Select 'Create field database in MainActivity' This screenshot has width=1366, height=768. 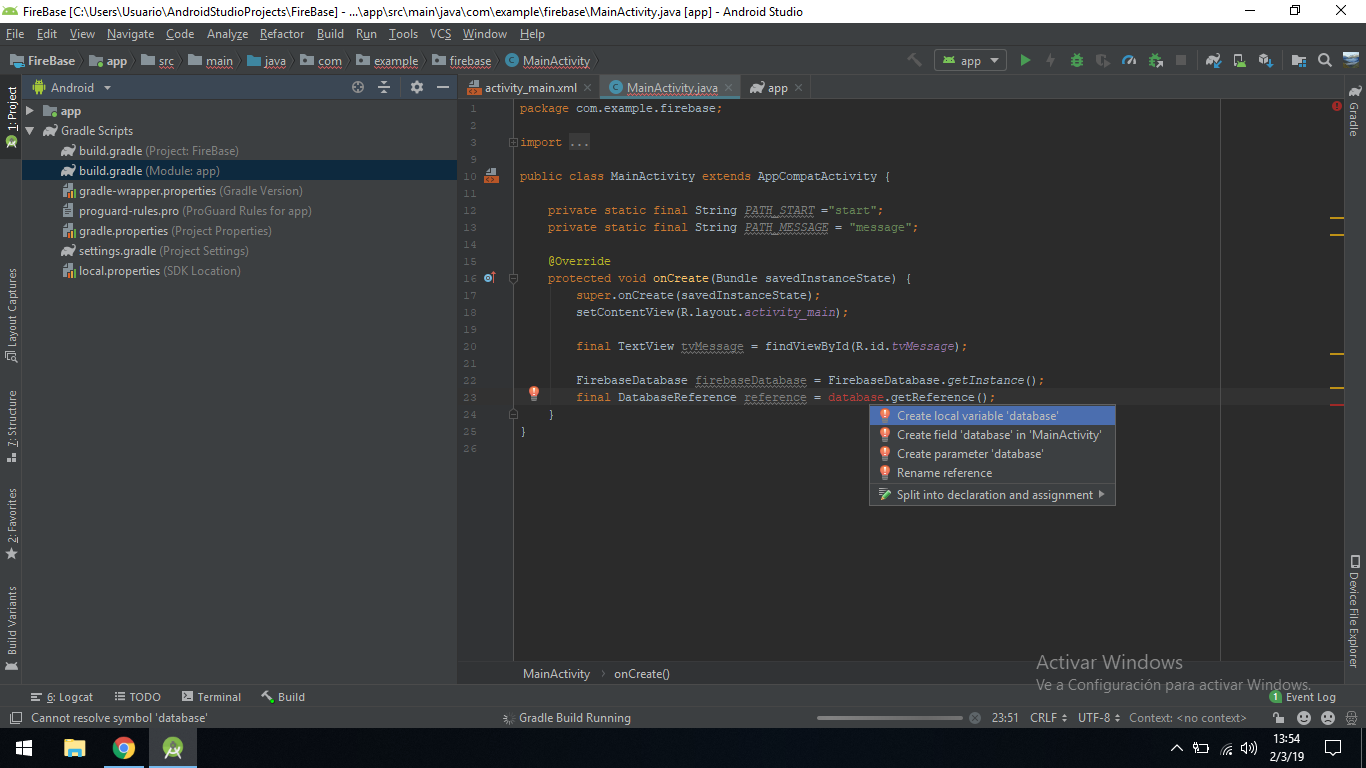[x=992, y=435]
